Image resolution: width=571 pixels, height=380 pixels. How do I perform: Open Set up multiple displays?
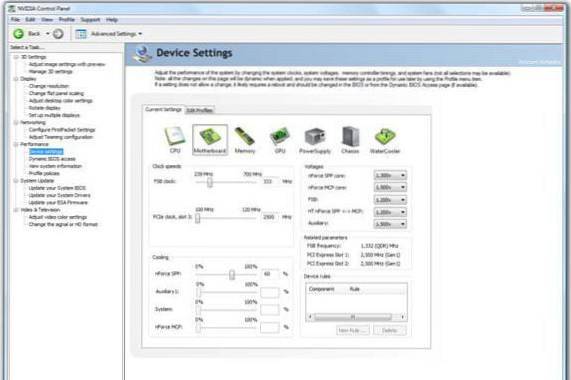click(54, 115)
